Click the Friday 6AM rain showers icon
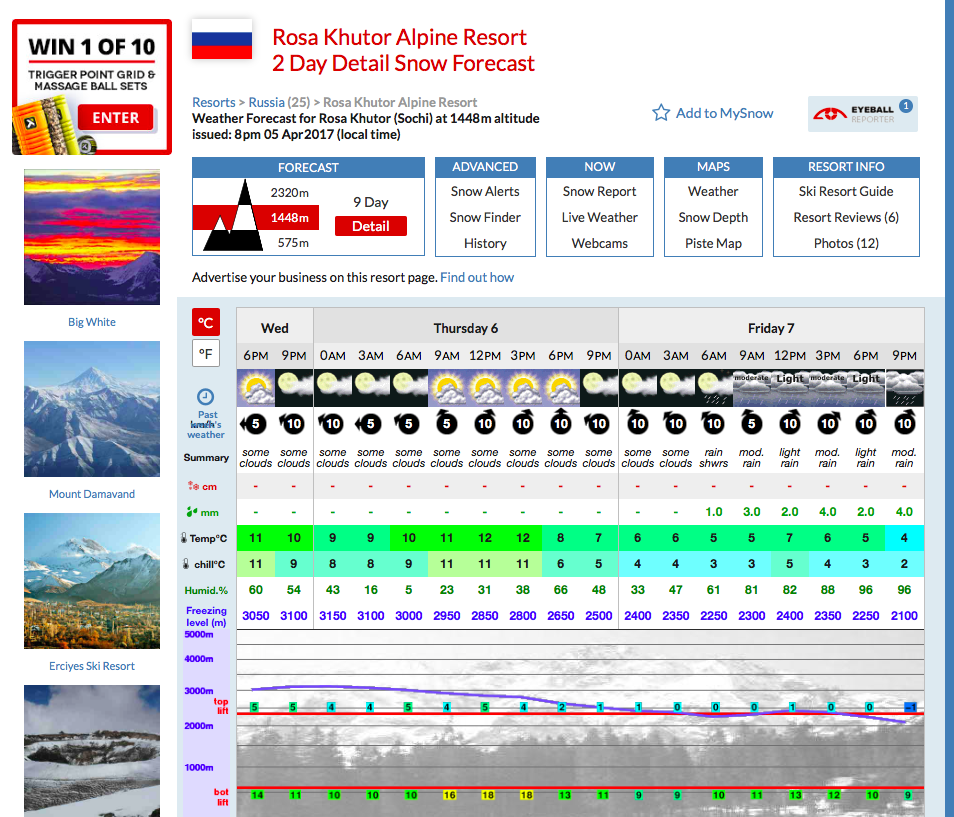 click(x=714, y=388)
